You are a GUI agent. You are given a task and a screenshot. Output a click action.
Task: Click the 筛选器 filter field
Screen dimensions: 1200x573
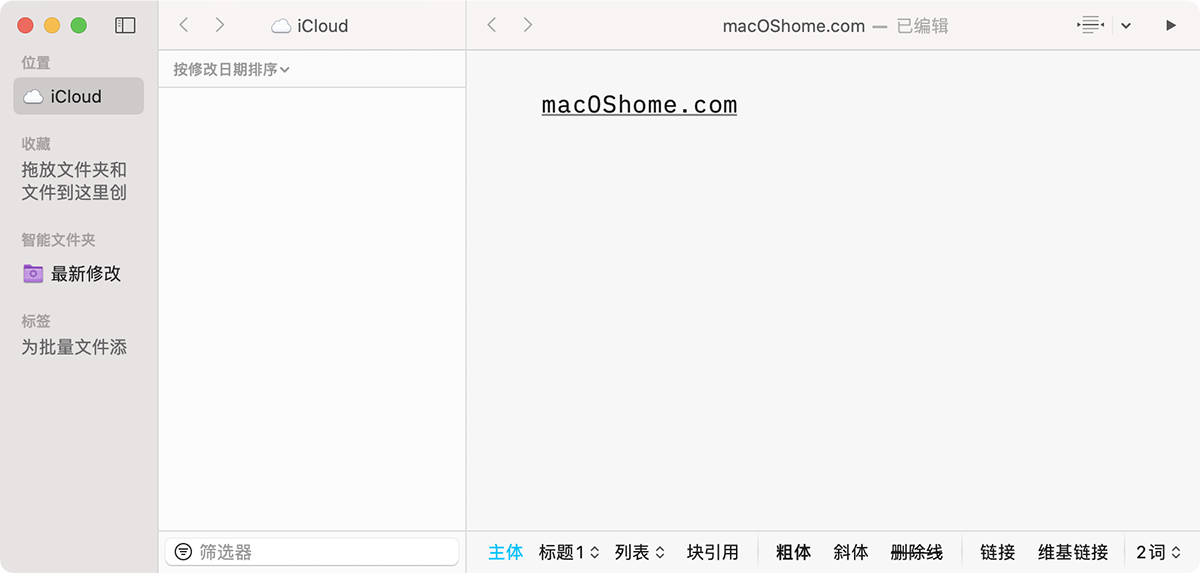point(311,552)
